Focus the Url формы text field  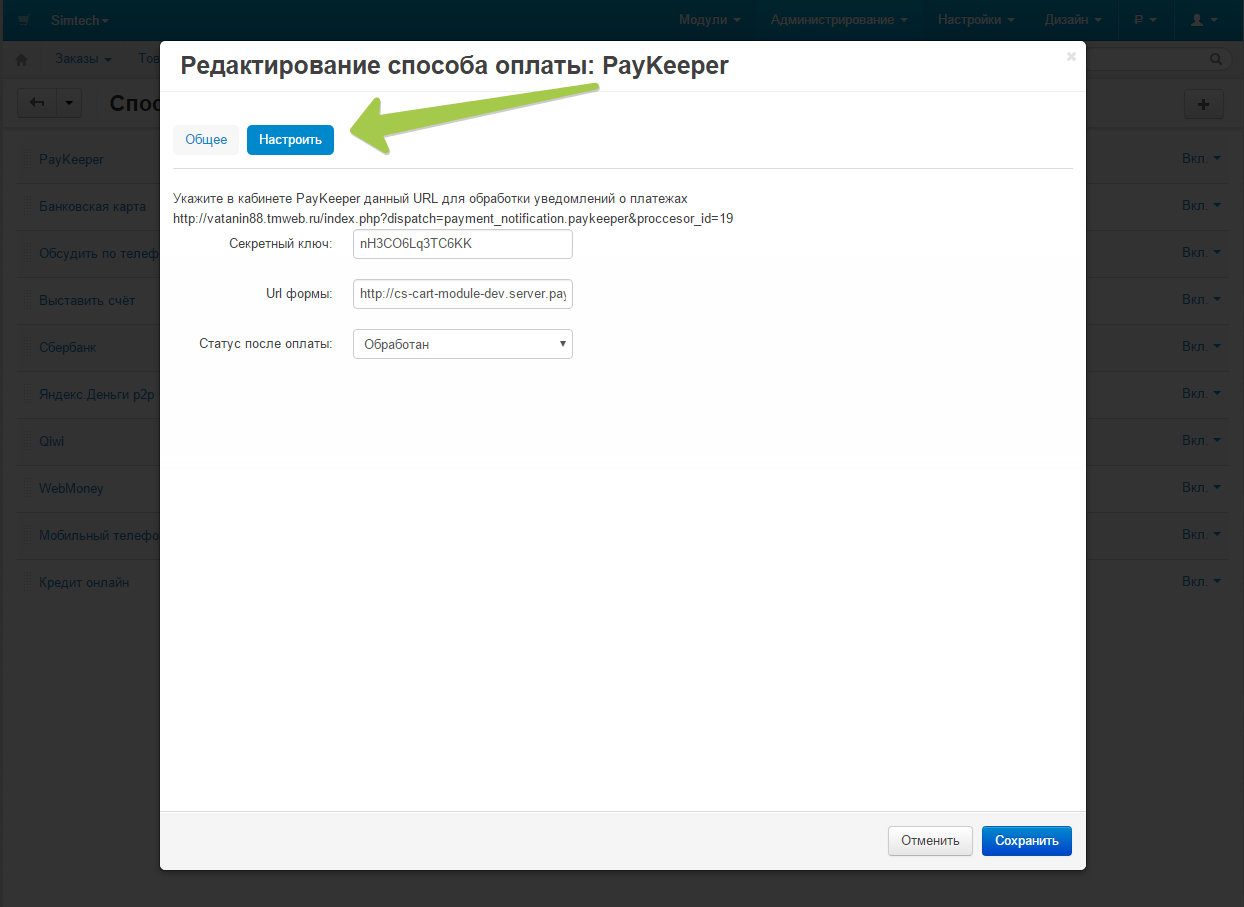(x=462, y=294)
